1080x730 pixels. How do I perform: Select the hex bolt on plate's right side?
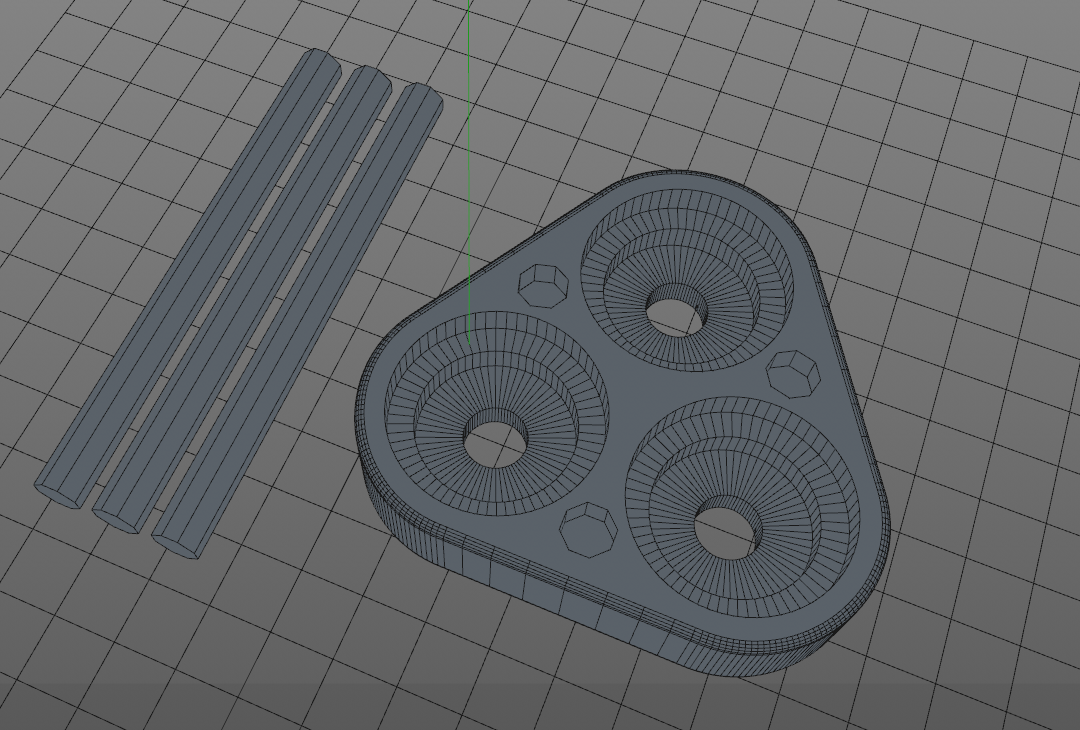click(x=793, y=374)
